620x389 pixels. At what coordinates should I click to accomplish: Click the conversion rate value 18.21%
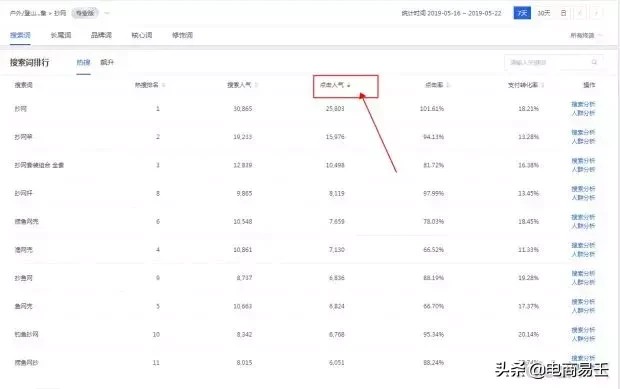[528, 109]
